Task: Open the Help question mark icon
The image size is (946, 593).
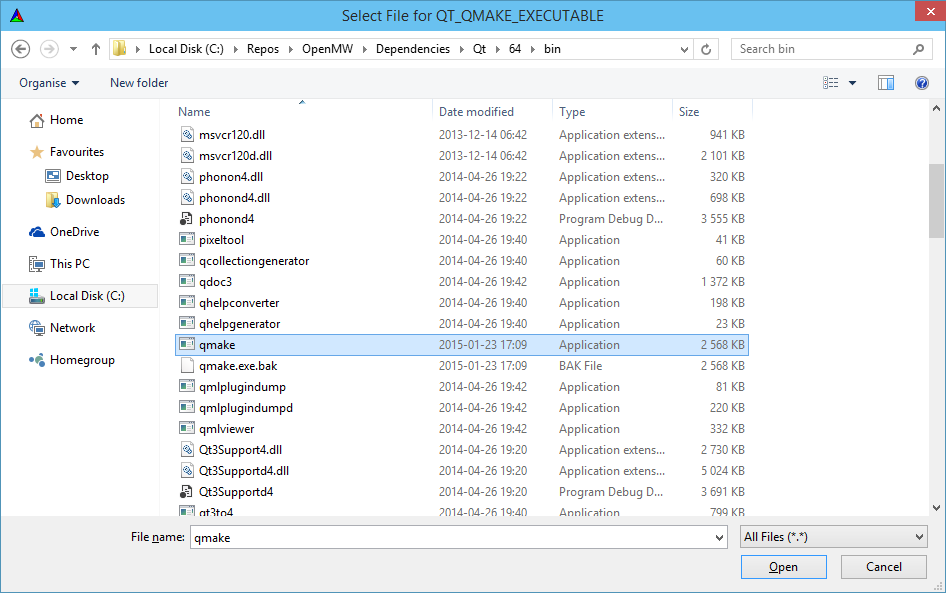Action: 922,82
